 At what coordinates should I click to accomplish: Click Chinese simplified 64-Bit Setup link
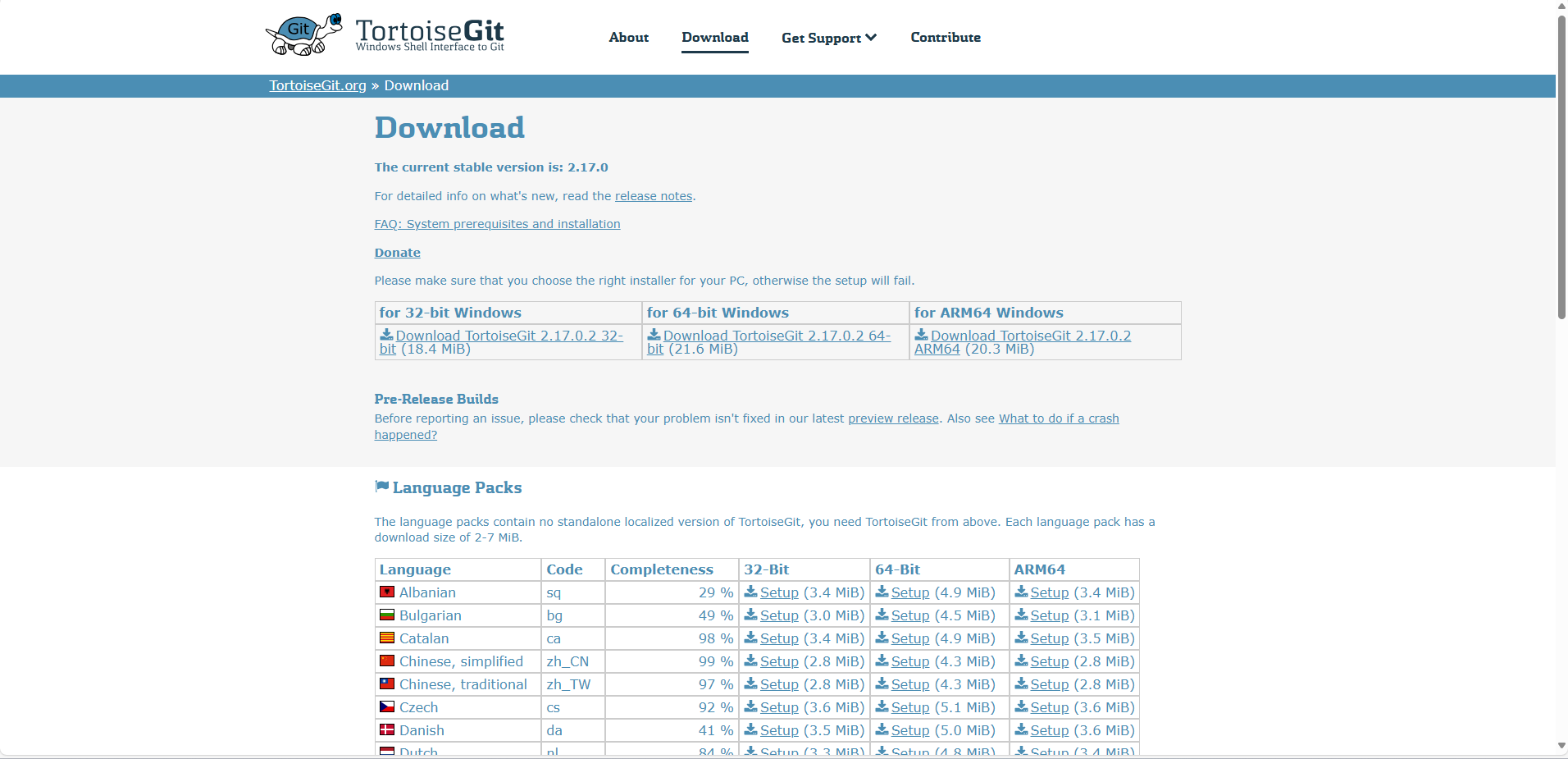click(910, 661)
